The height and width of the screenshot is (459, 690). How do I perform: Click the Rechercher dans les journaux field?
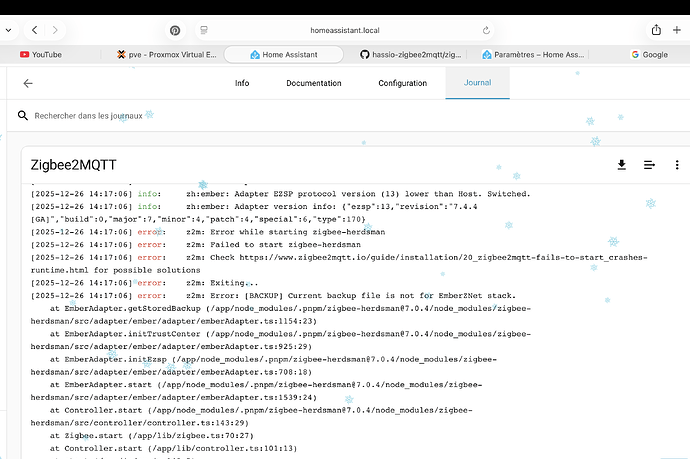pos(300,116)
